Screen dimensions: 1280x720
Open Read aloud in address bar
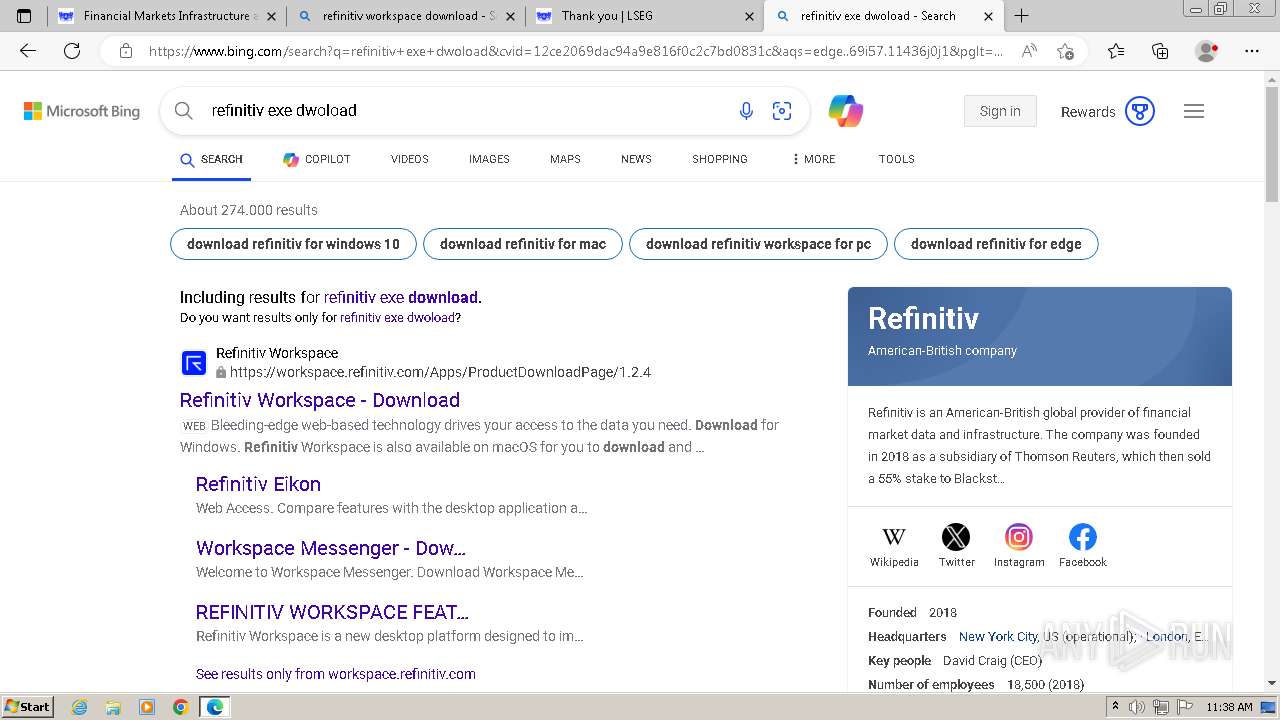(x=1029, y=51)
